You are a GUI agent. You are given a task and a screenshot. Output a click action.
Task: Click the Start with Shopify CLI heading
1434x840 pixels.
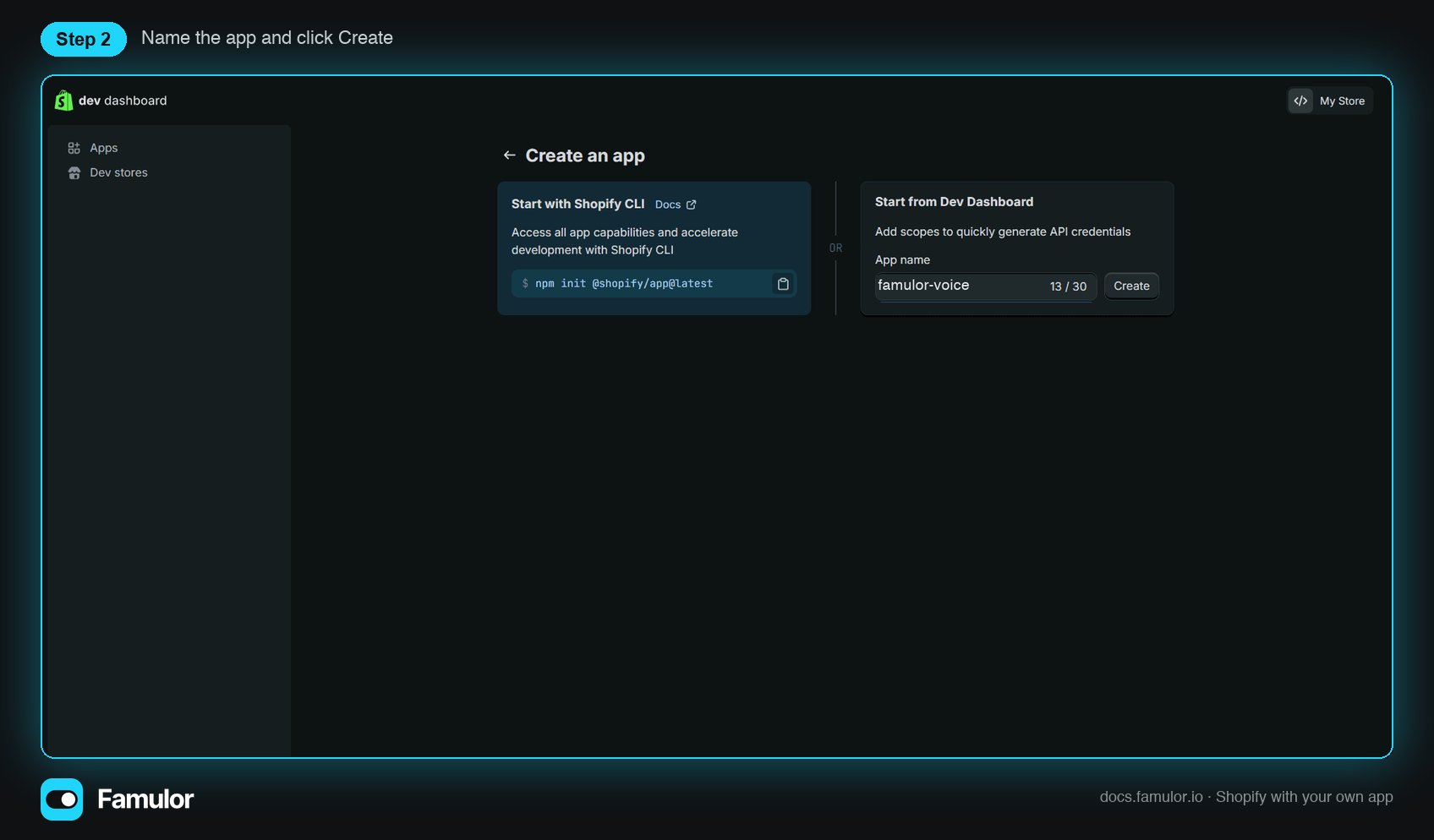(577, 204)
